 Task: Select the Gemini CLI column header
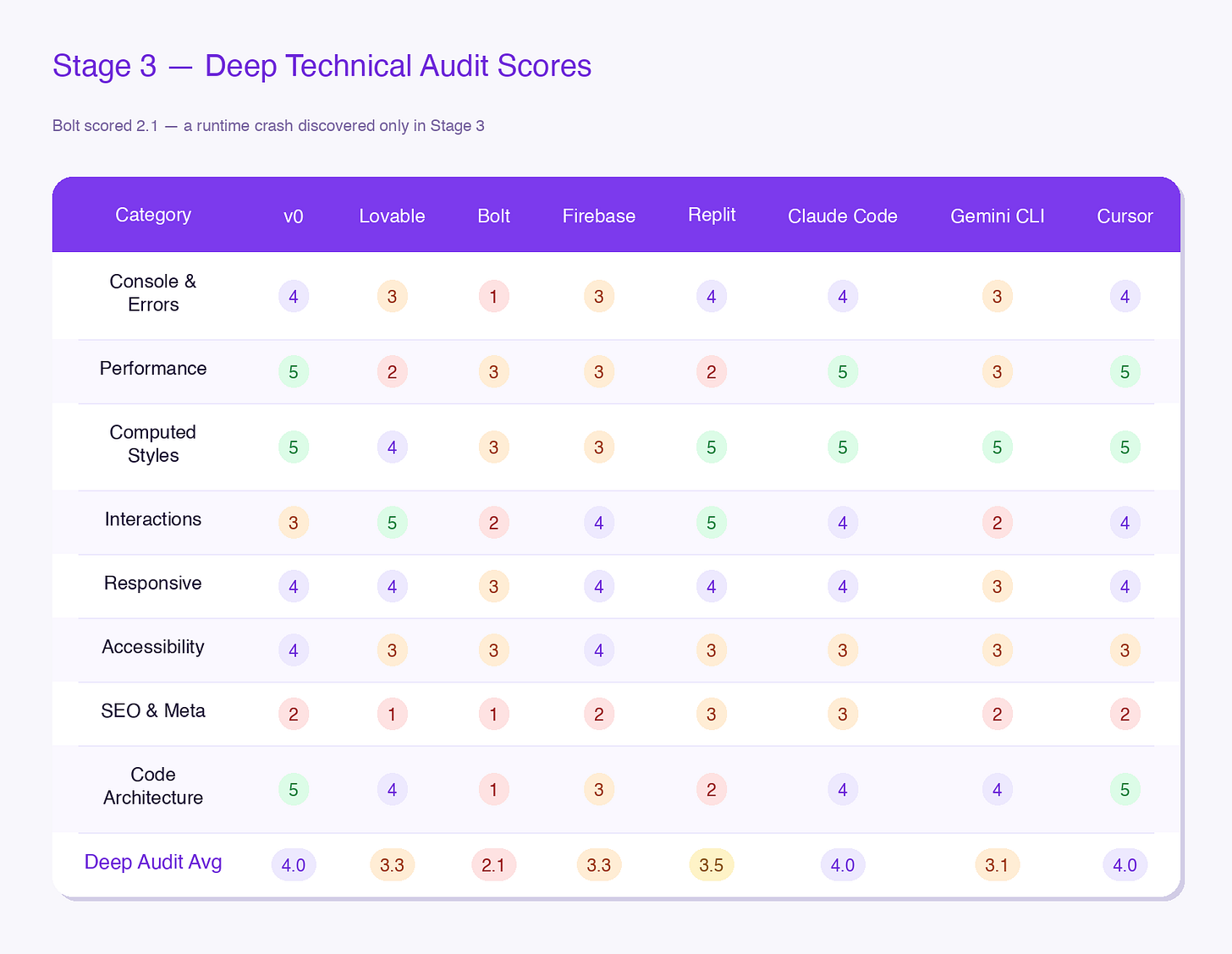click(x=998, y=217)
